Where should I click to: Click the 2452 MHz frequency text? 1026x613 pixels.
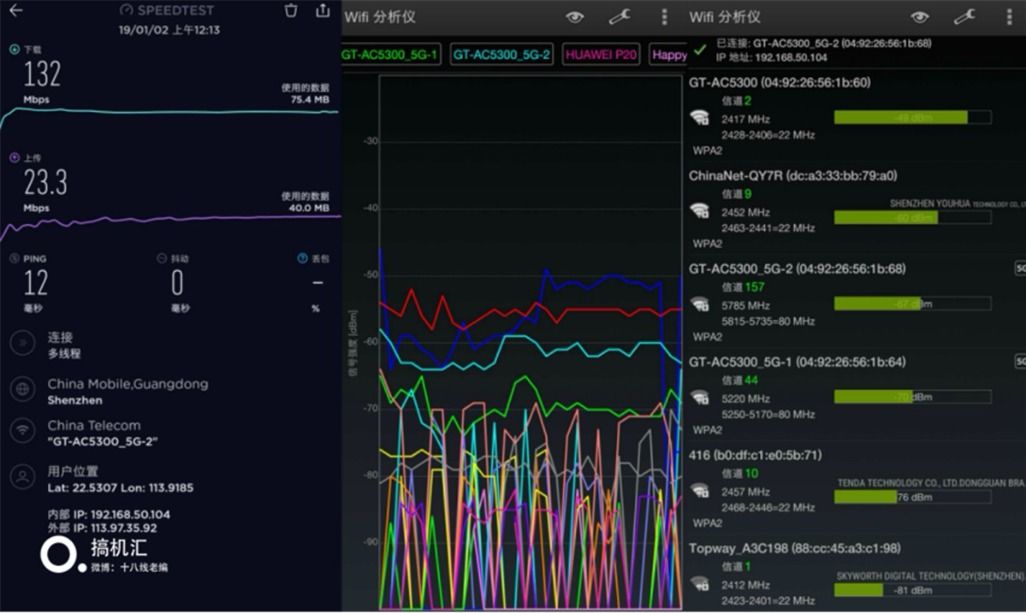coord(745,213)
